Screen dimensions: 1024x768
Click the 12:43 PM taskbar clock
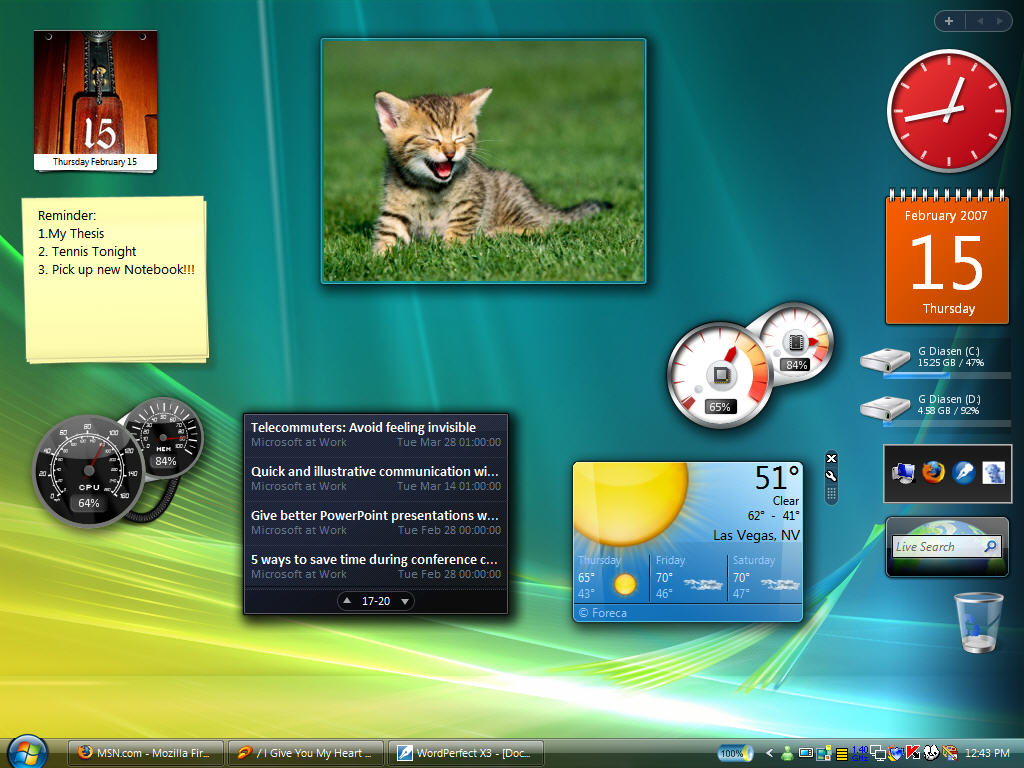987,753
